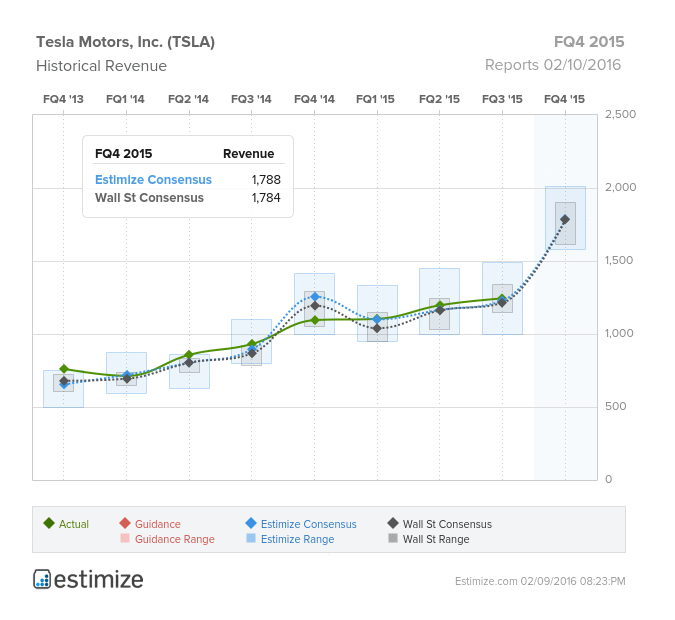The image size is (675, 620).
Task: Select the FQ1 '15 Estimize consensus blue marker
Action: click(377, 319)
